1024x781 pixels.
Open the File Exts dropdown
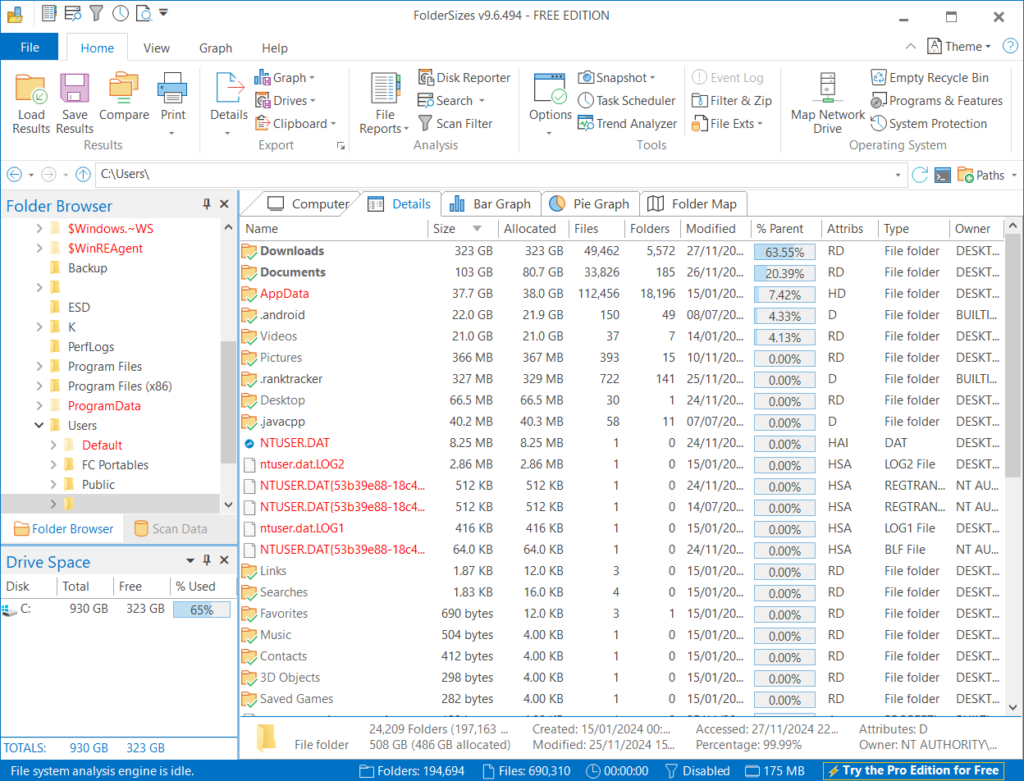point(728,123)
